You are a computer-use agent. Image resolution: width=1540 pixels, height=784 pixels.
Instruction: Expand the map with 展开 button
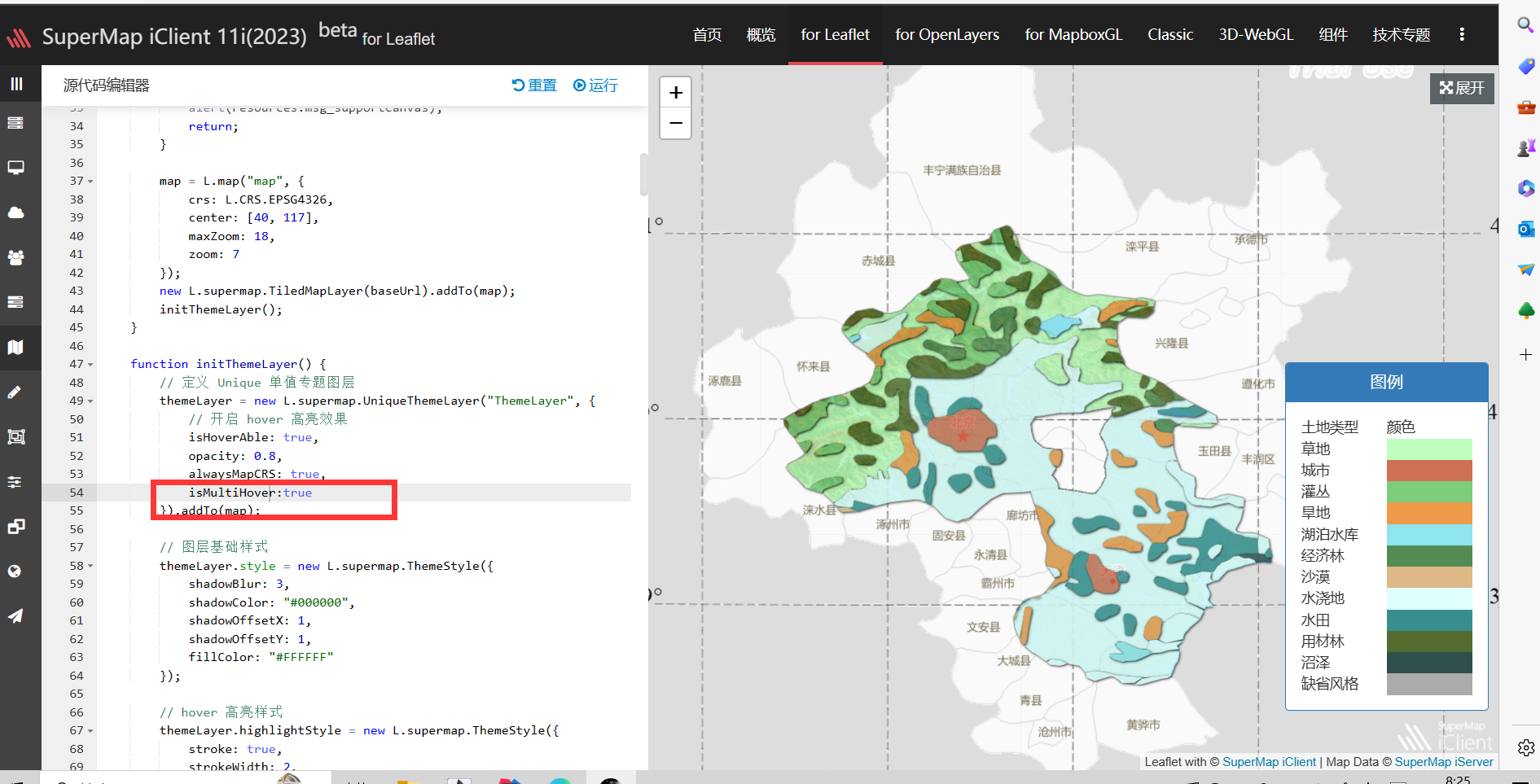click(1462, 88)
